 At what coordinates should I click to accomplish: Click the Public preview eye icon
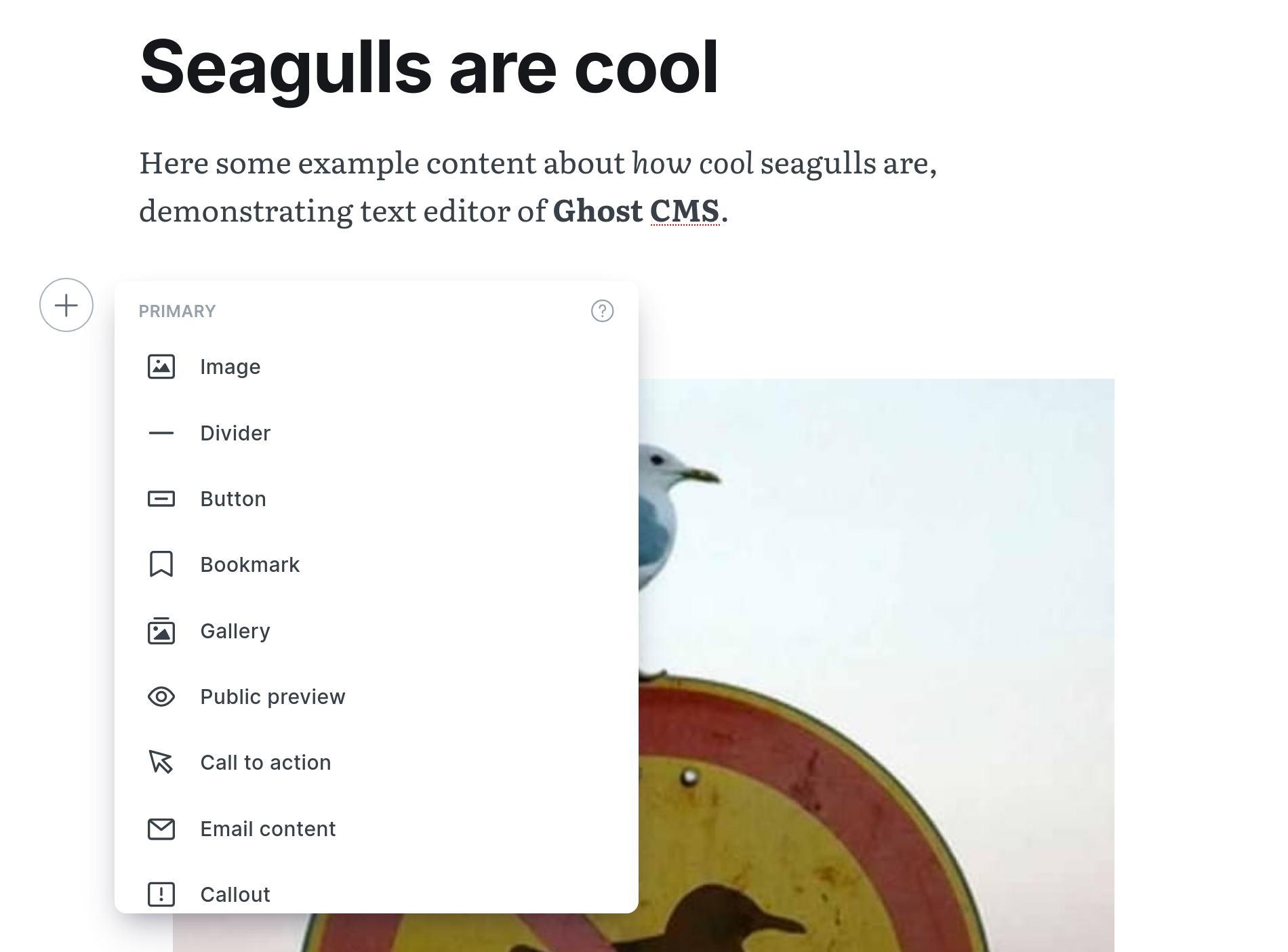pyautogui.click(x=161, y=697)
